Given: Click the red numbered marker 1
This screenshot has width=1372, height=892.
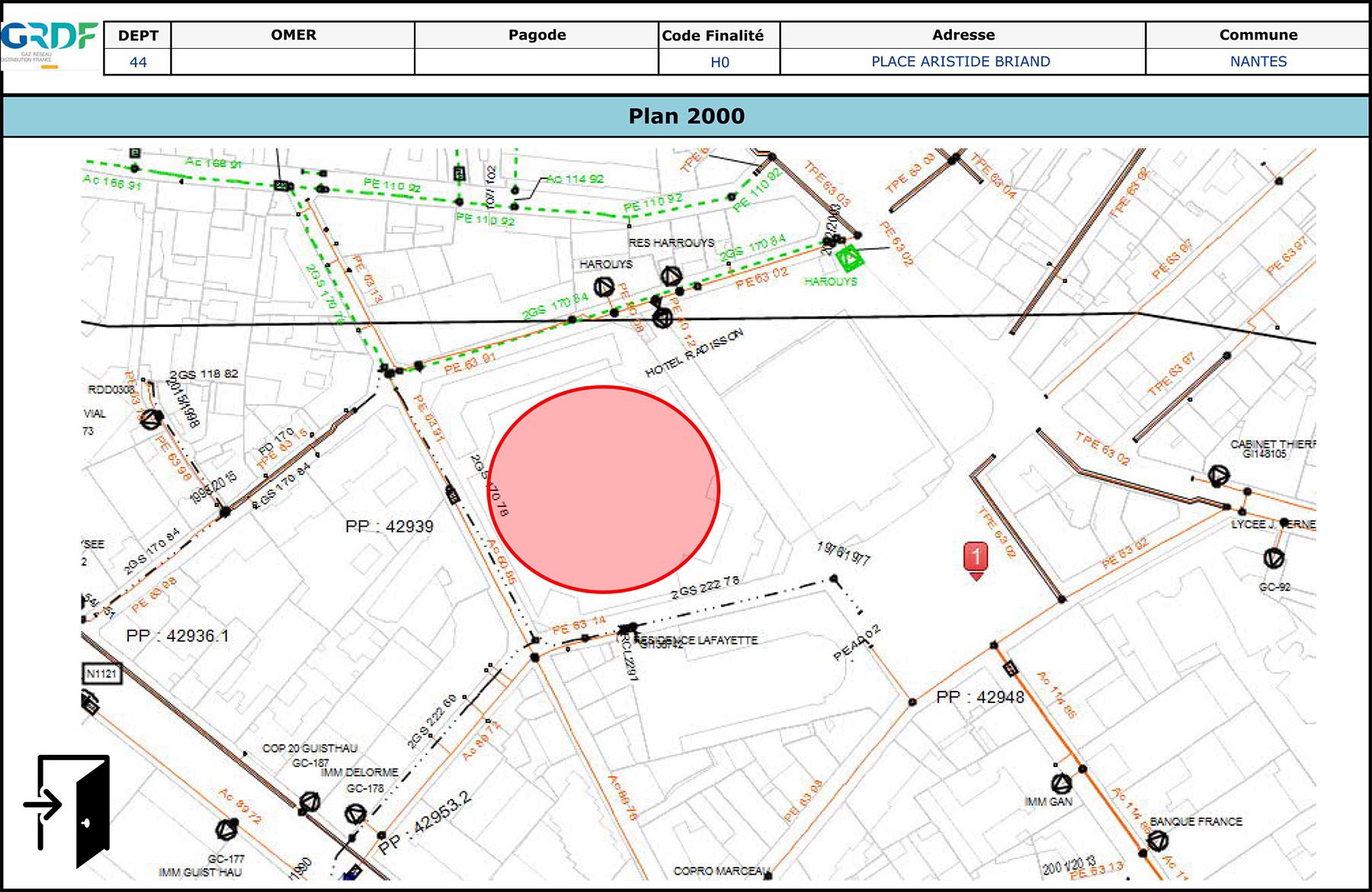Looking at the screenshot, I should click(976, 558).
